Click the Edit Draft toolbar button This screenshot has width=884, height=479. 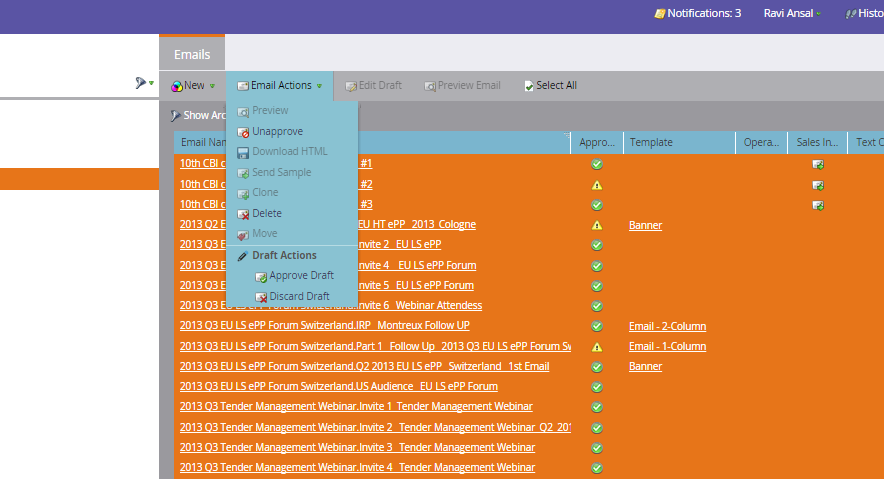[373, 86]
